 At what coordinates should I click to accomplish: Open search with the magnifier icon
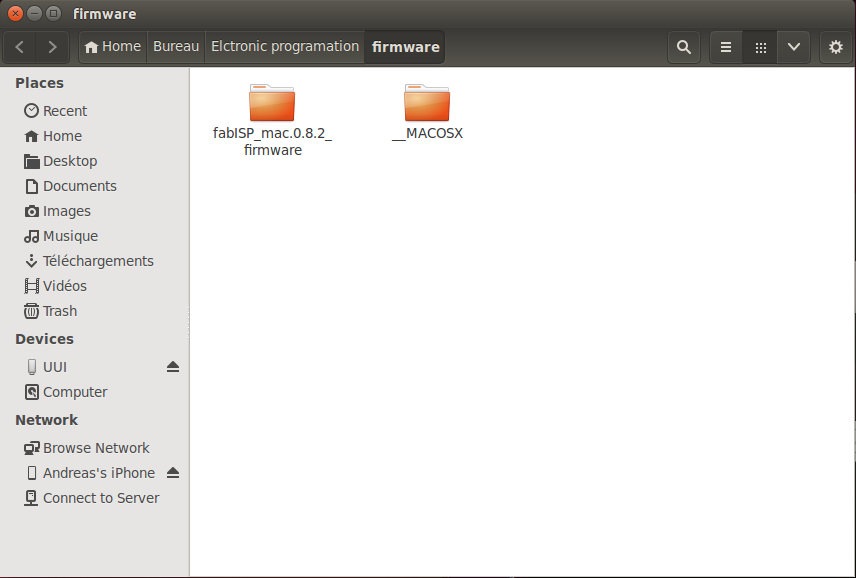point(683,47)
